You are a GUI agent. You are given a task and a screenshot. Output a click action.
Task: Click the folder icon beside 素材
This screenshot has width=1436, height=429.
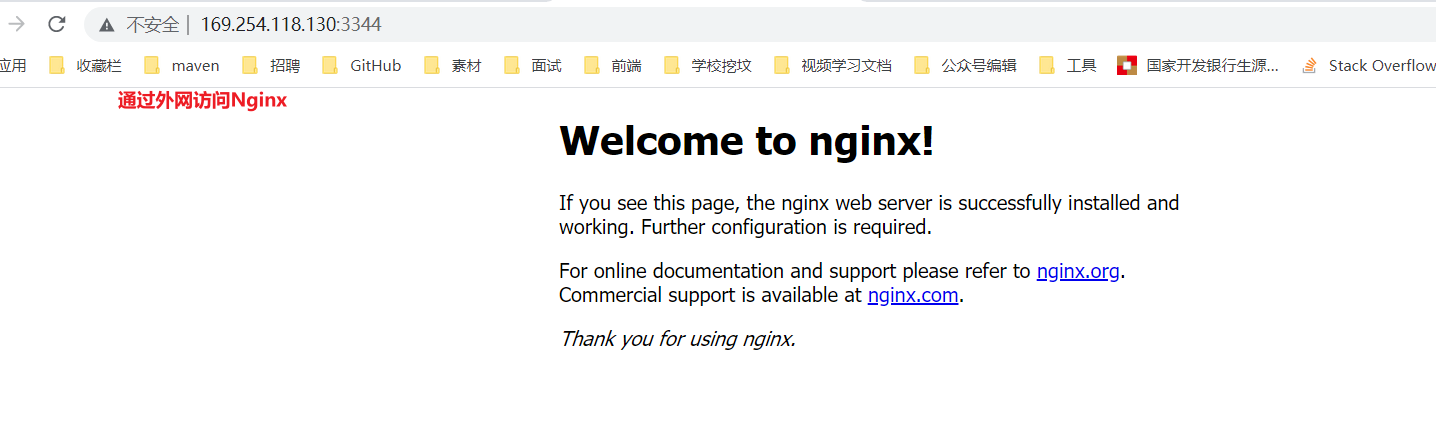point(432,66)
